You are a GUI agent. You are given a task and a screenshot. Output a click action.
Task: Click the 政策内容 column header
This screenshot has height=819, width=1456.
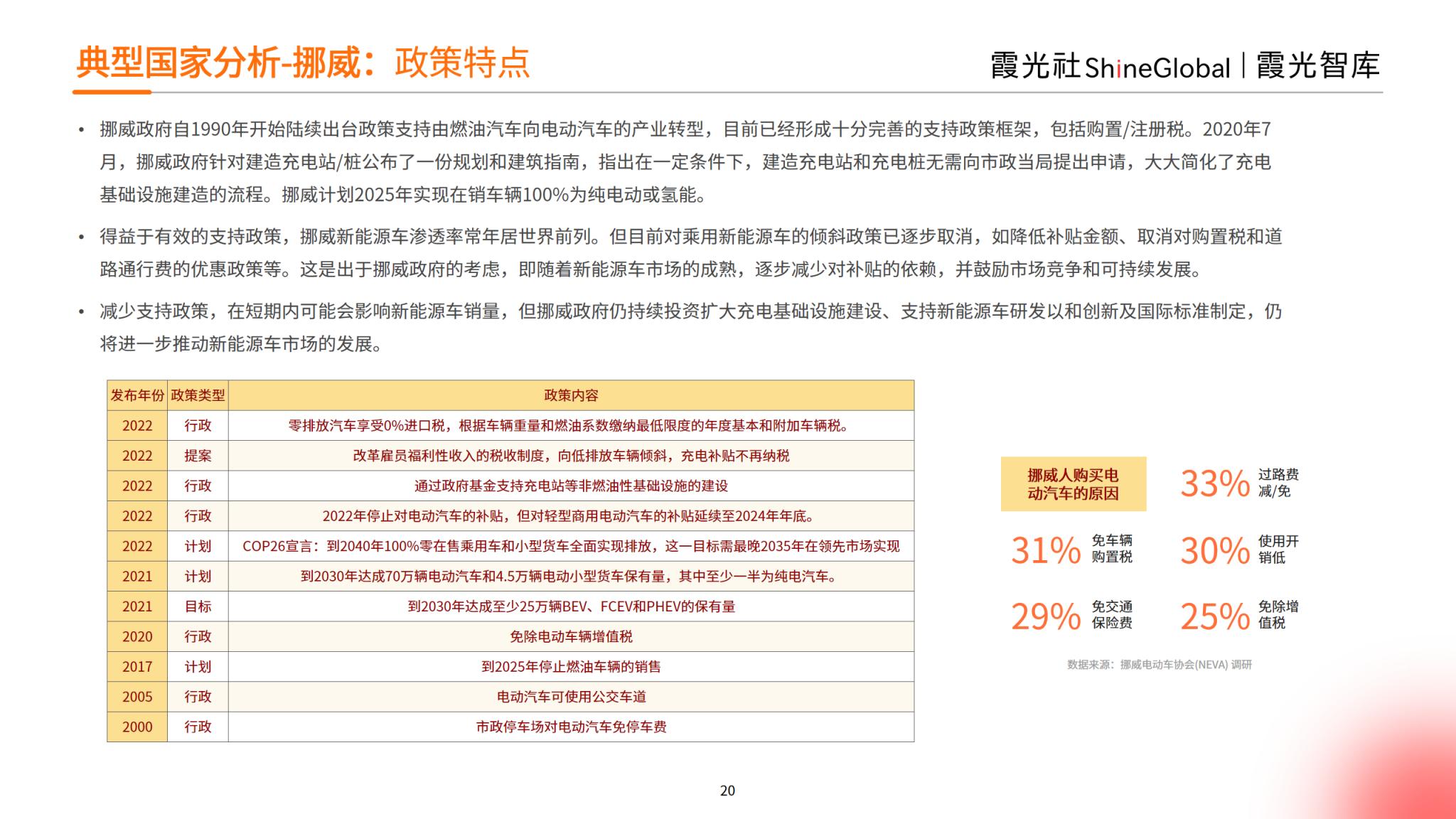[x=571, y=395]
